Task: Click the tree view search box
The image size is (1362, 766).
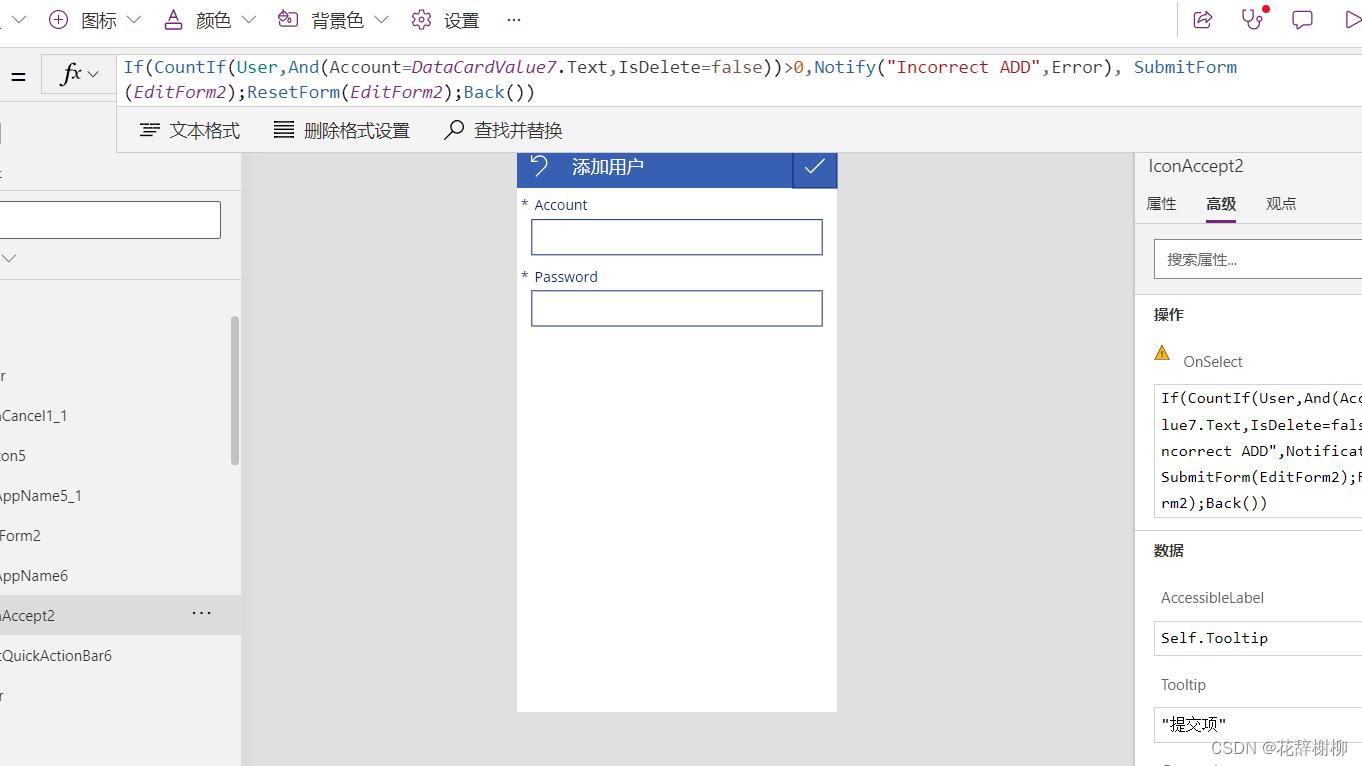Action: coord(110,220)
